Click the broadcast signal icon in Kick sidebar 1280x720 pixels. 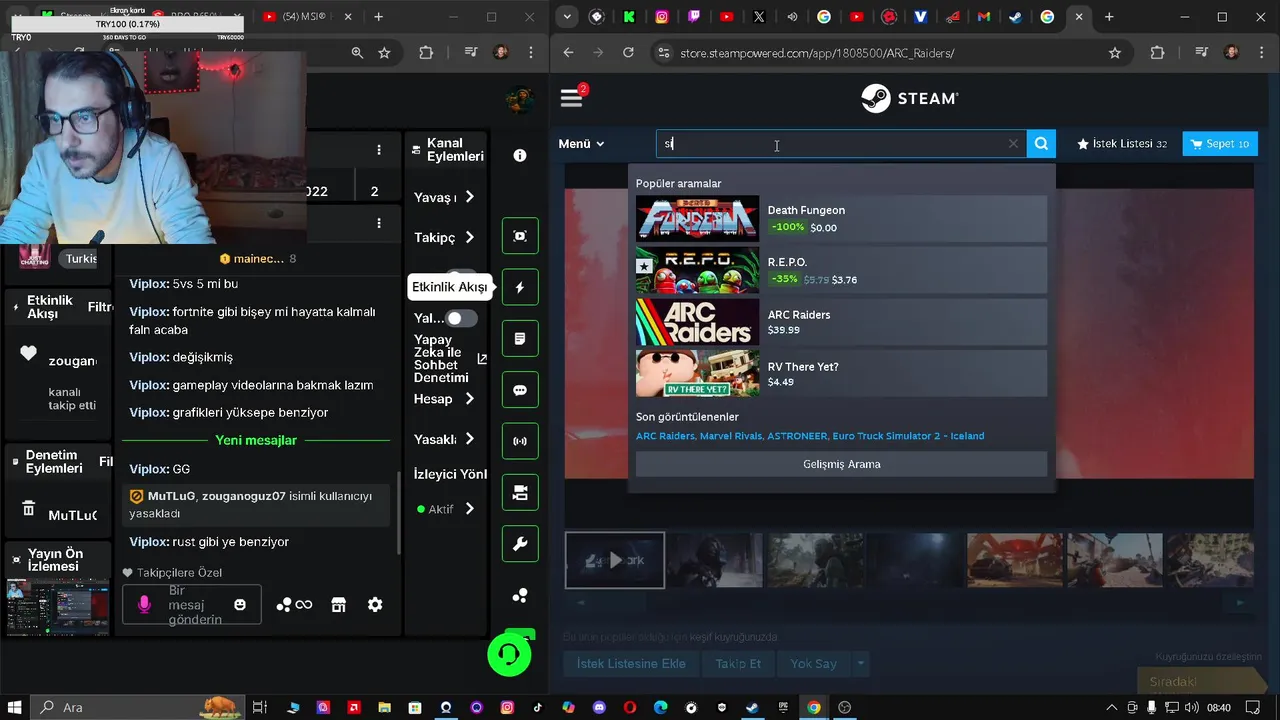pyautogui.click(x=520, y=441)
